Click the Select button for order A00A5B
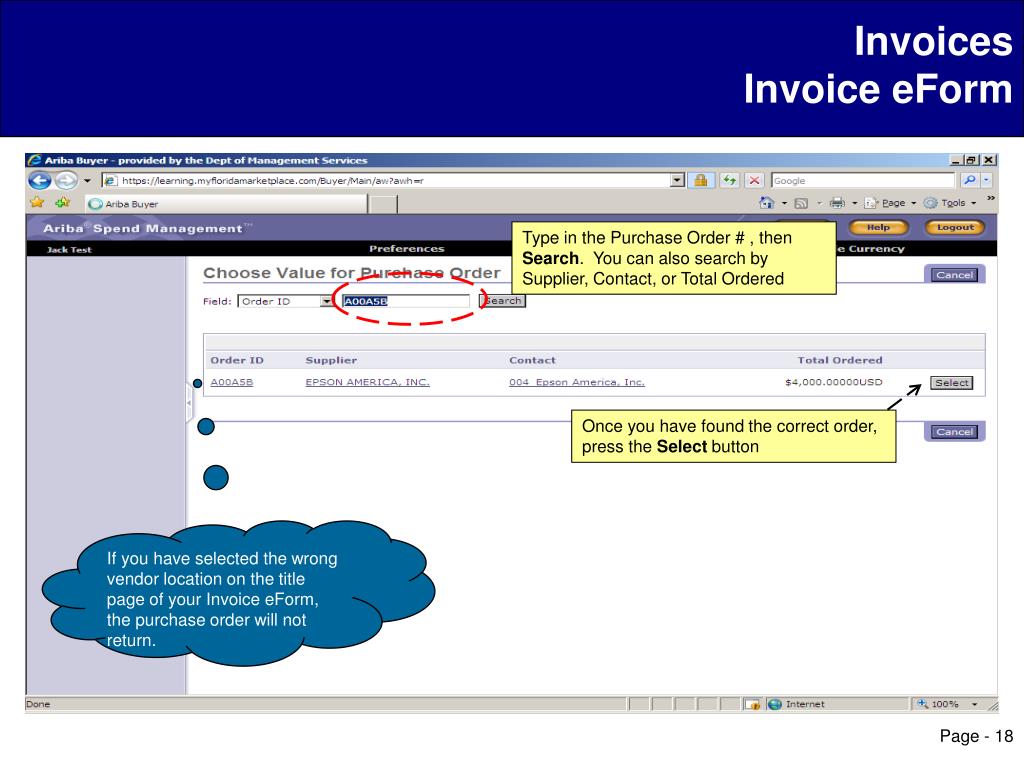The image size is (1024, 768). tap(952, 383)
